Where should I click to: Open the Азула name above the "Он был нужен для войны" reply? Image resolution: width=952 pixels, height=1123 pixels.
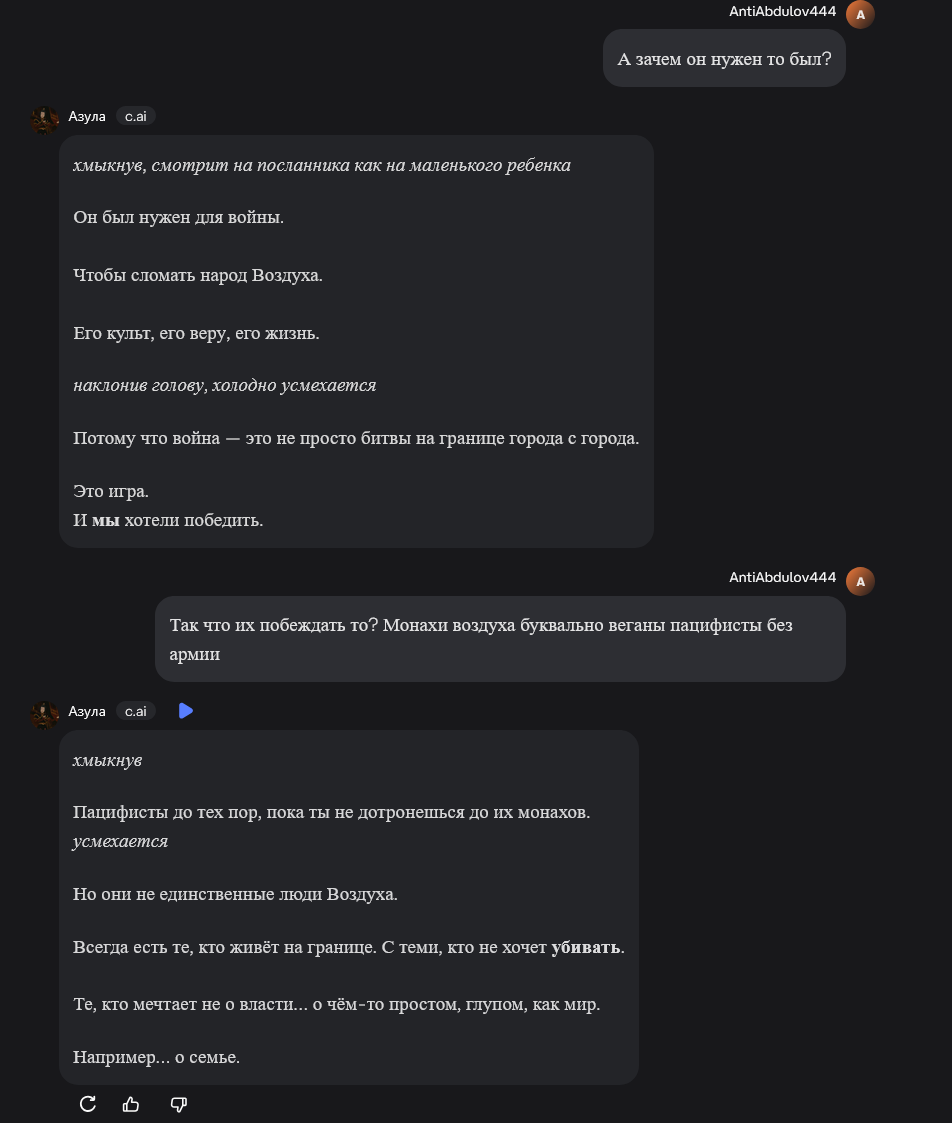(87, 116)
